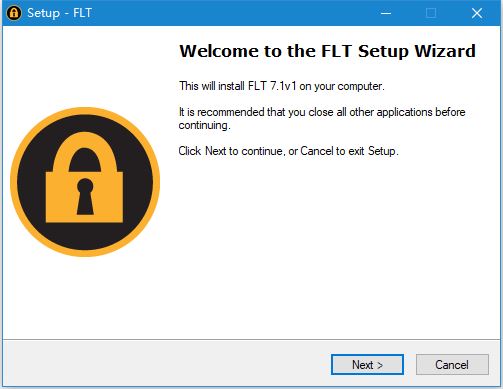Click the "Click Next to continue" instruction line
Screen dimensions: 503x389
[288, 151]
